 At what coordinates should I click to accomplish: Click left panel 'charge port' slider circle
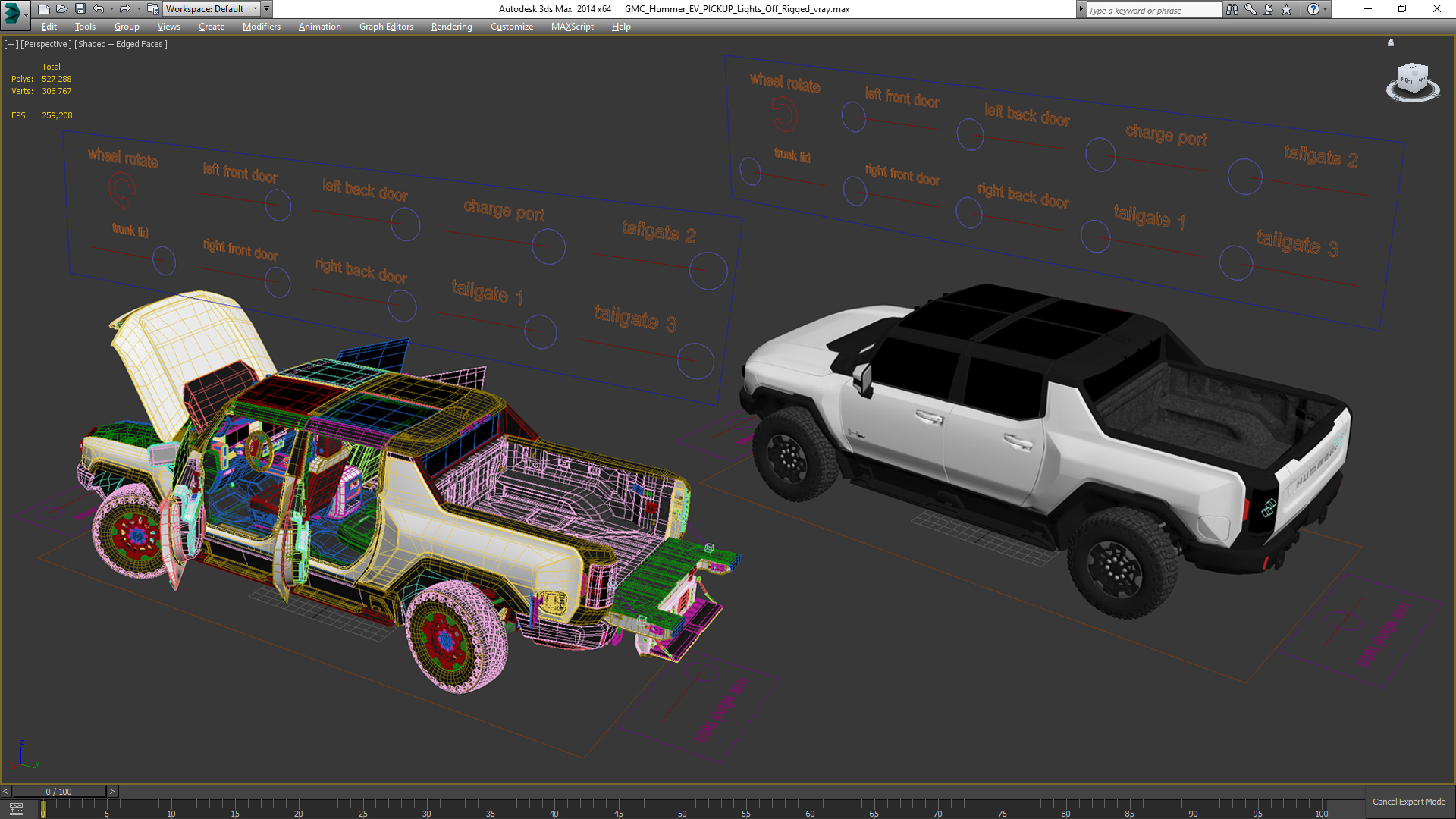tap(548, 247)
